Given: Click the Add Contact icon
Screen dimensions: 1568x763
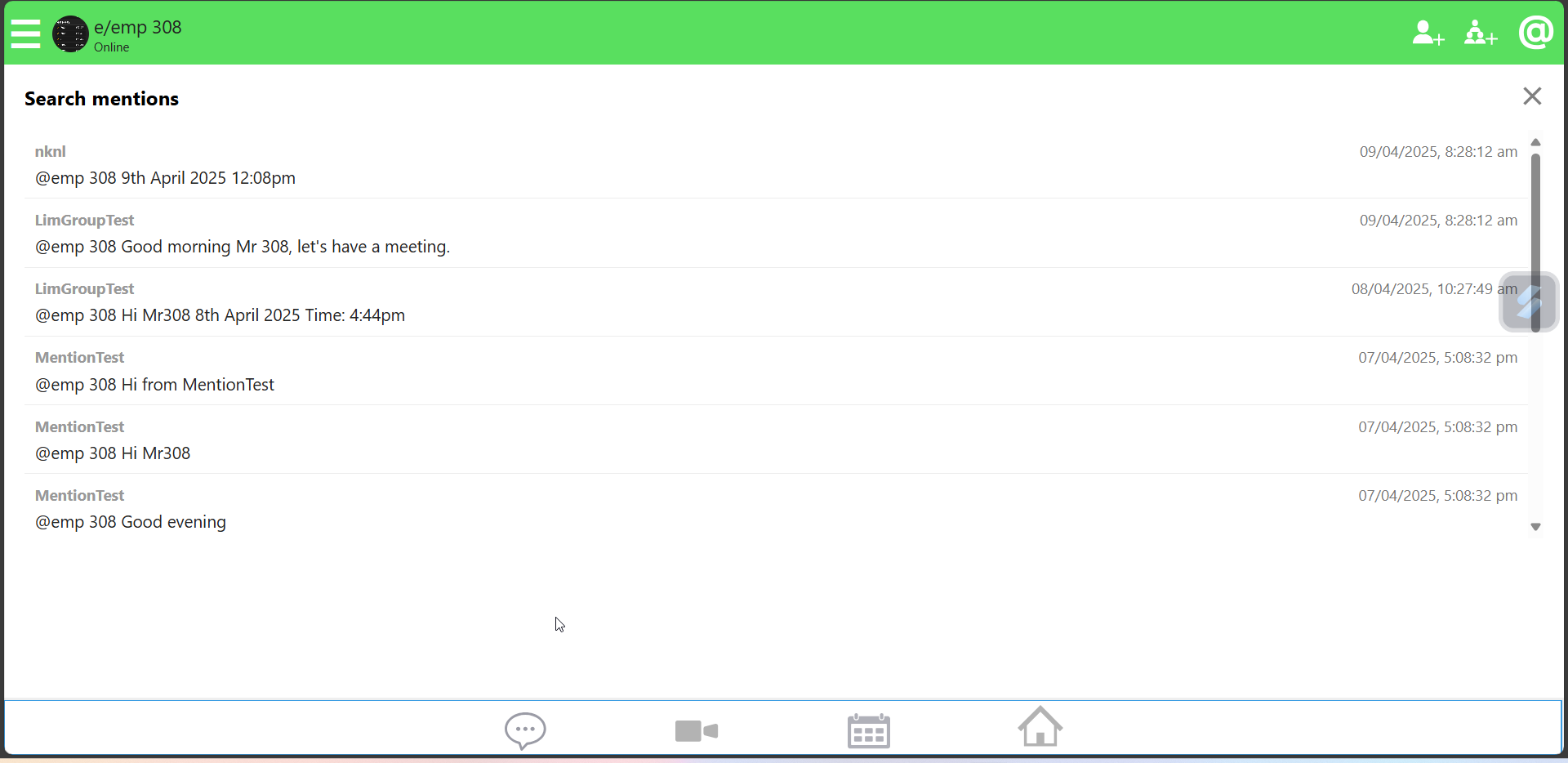Looking at the screenshot, I should pos(1428,33).
